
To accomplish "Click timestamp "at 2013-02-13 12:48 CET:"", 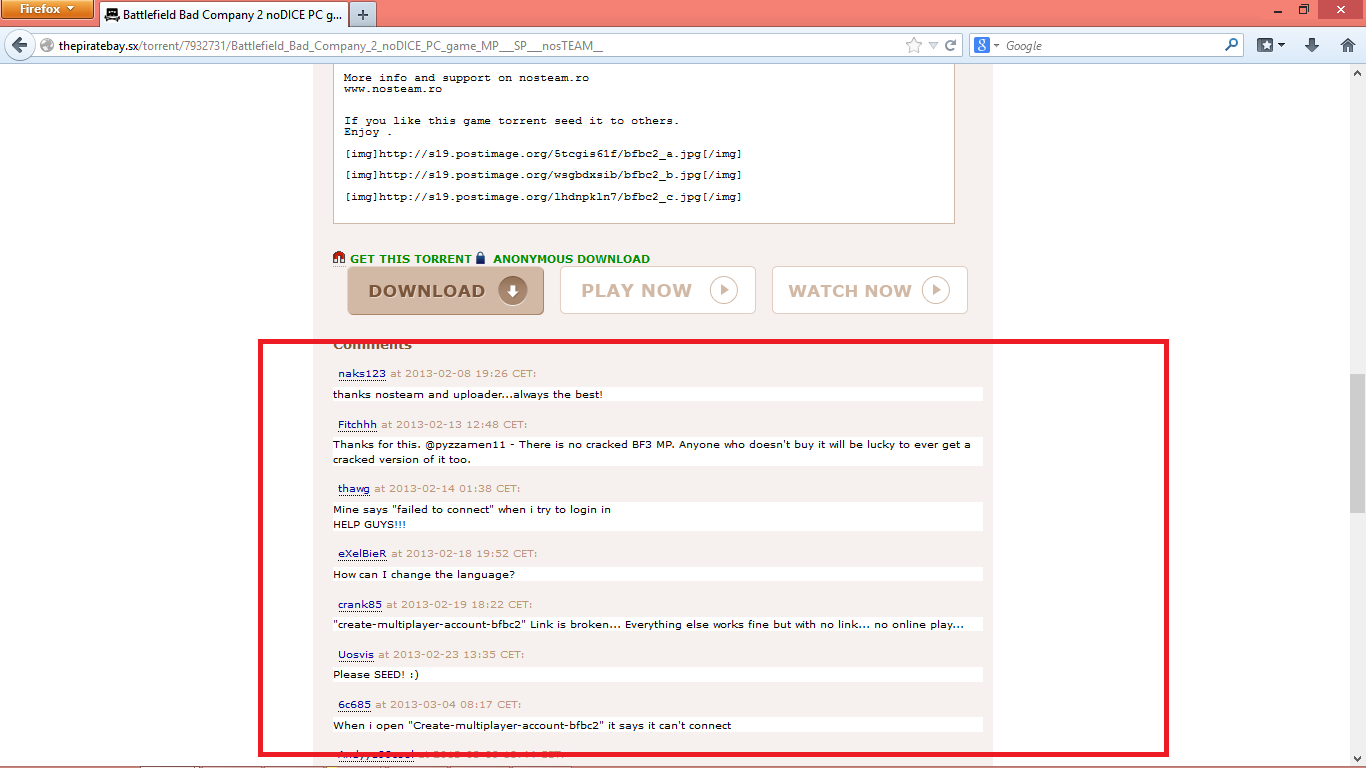I will pyautogui.click(x=454, y=424).
